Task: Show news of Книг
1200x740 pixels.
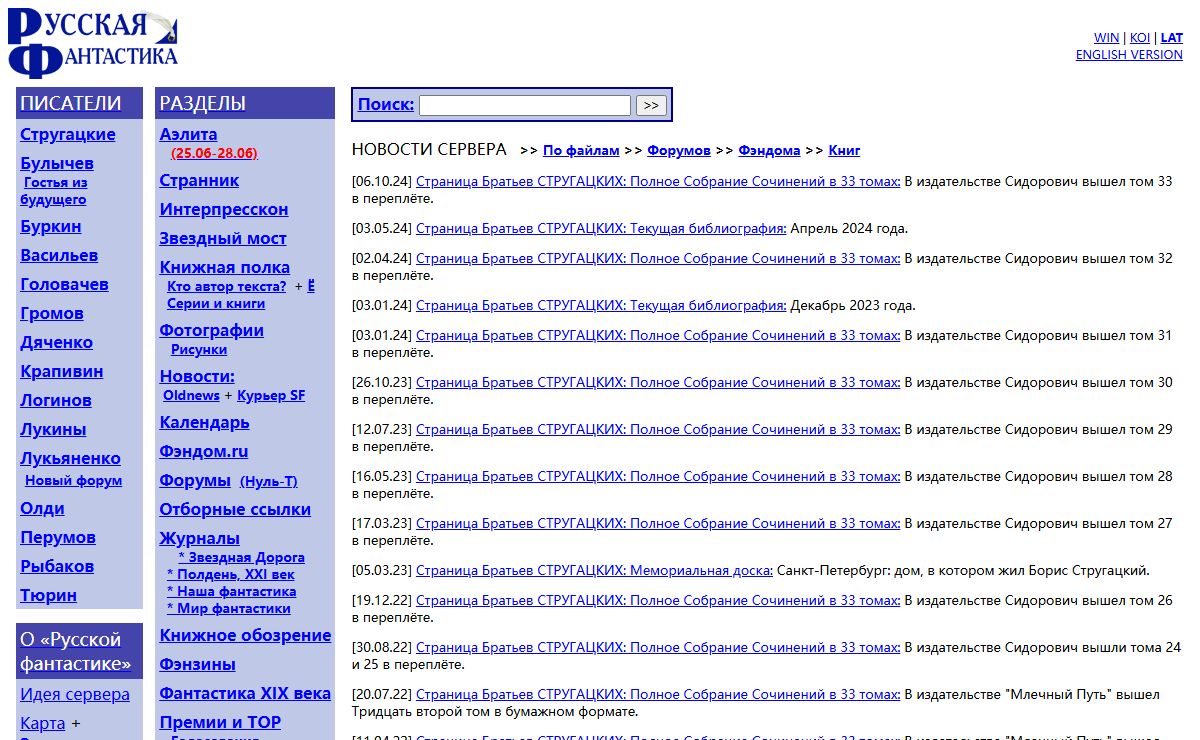Action: click(845, 150)
